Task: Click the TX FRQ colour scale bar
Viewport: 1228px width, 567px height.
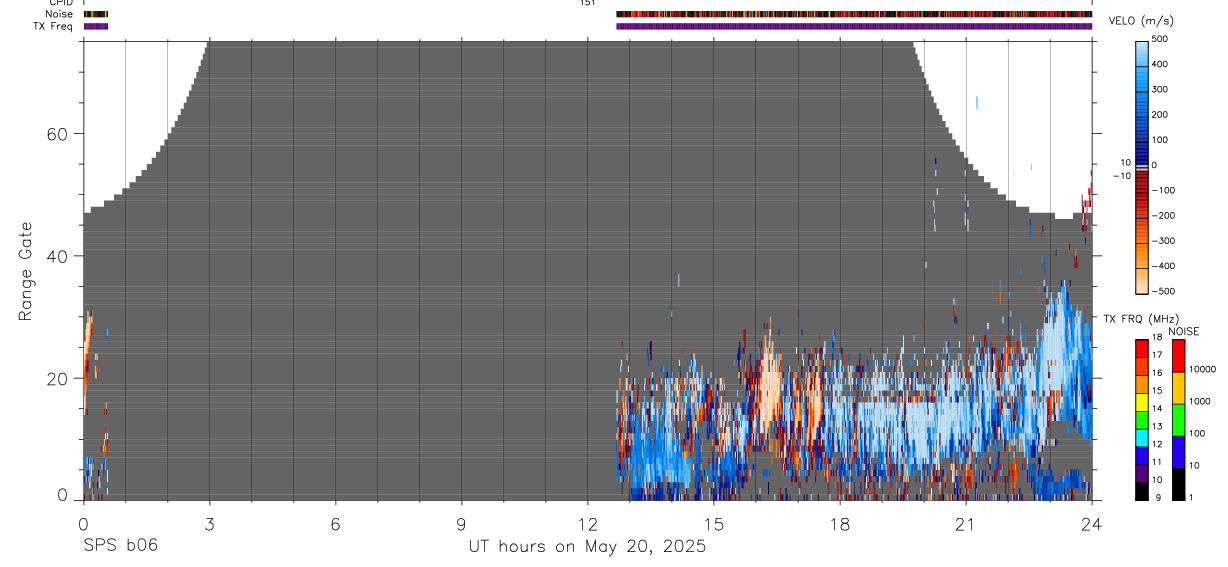Action: 1143,419
